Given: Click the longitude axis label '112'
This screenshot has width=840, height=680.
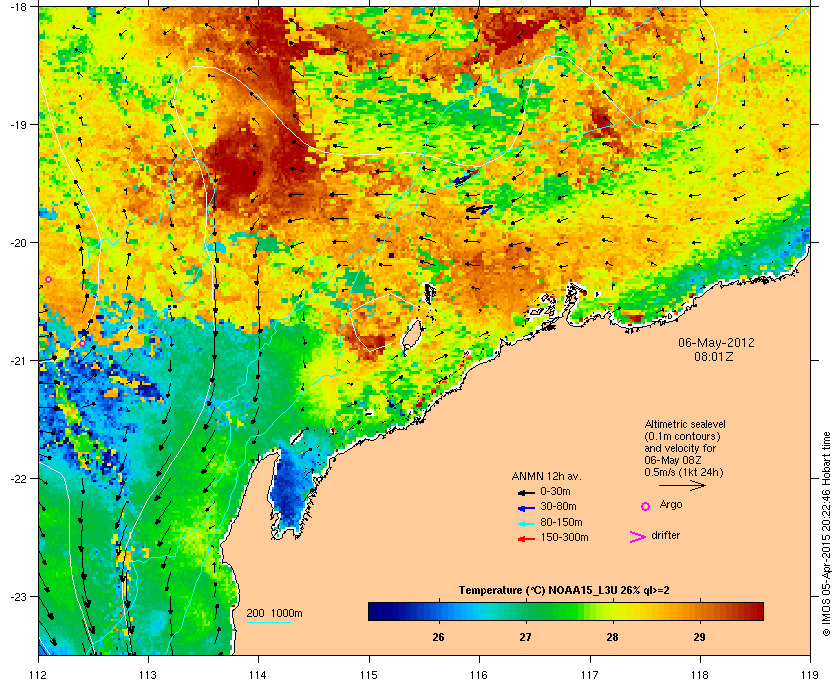Looking at the screenshot, I should (39, 675).
